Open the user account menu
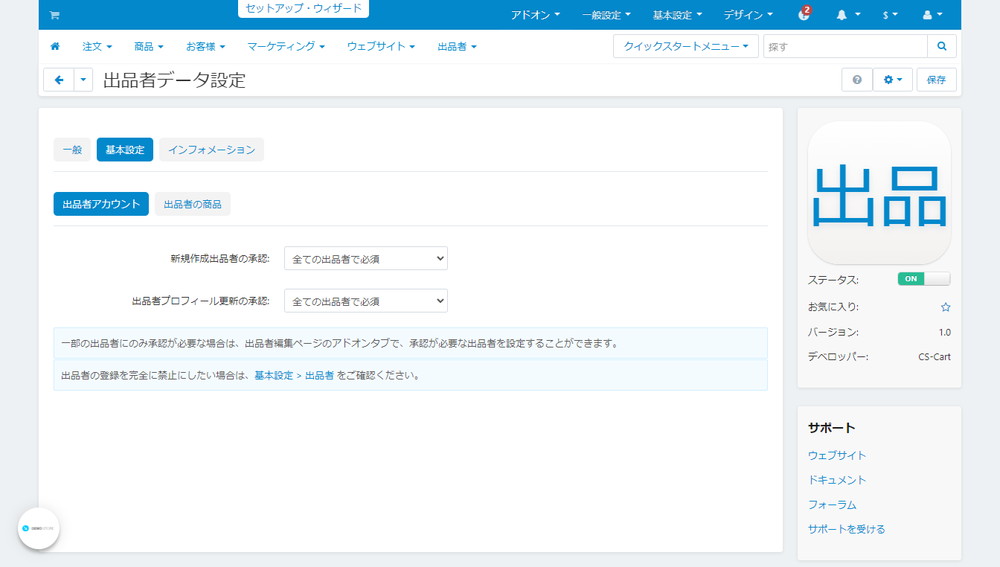This screenshot has width=1000, height=567. click(932, 15)
